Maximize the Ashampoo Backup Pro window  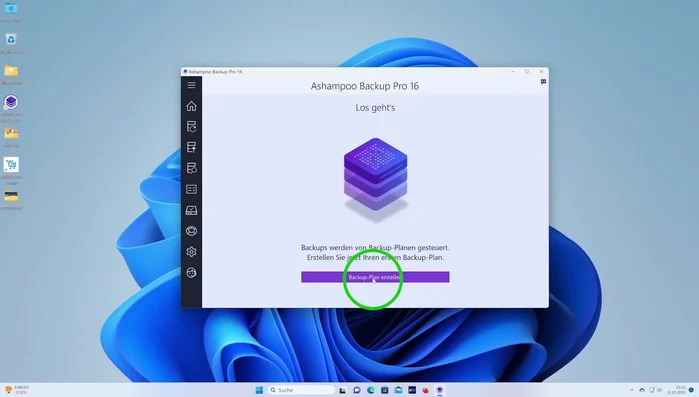pyautogui.click(x=527, y=72)
